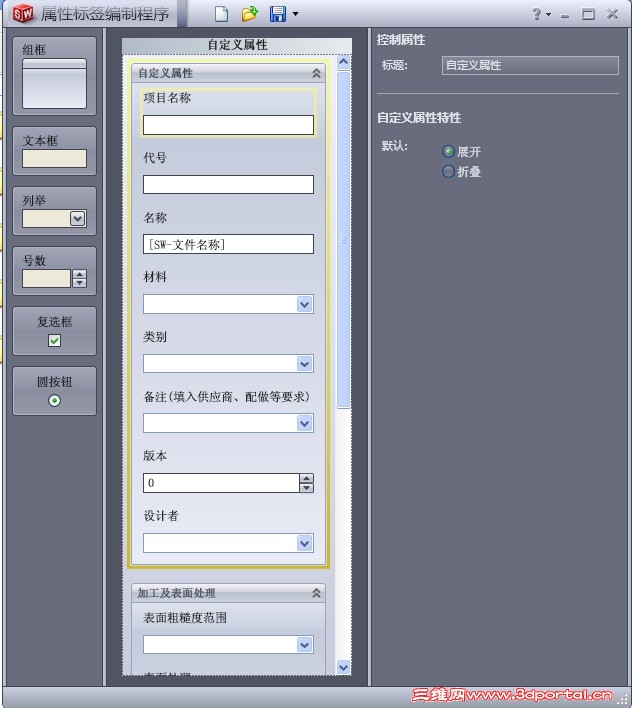This screenshot has height=708, width=632.
Task: Open the Help question mark menu
Action: point(541,14)
